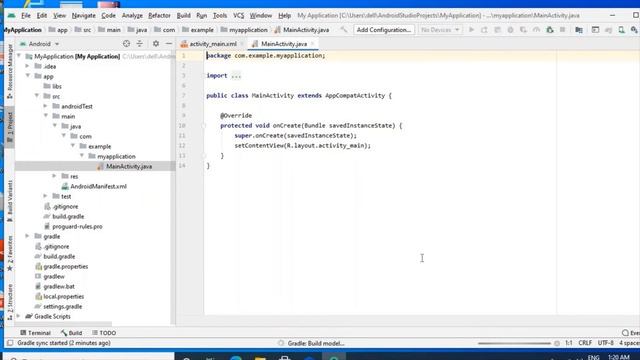The image size is (640, 360).
Task: Select AndroidManifest.xml in tree
Action: click(x=98, y=186)
